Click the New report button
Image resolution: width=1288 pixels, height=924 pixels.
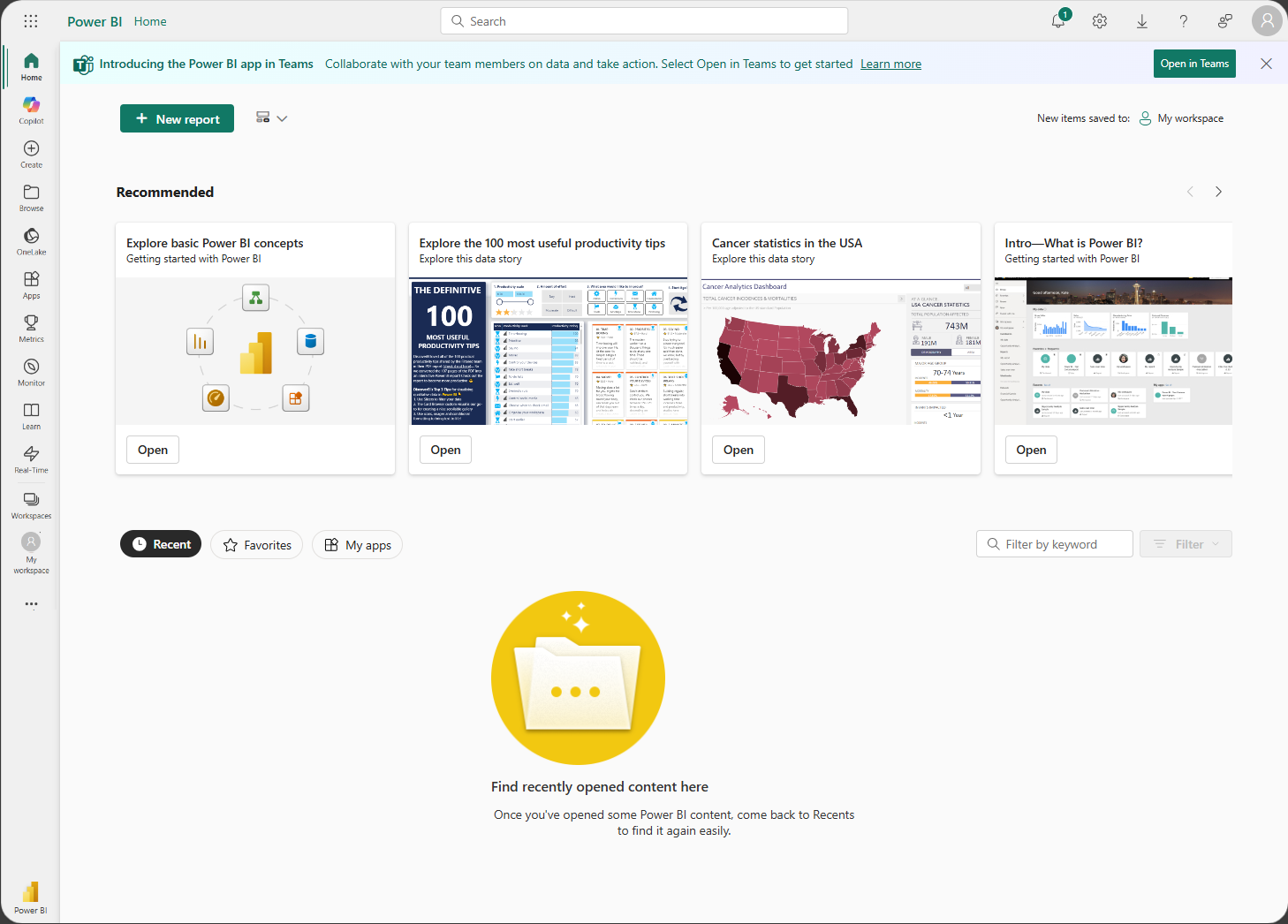click(177, 118)
